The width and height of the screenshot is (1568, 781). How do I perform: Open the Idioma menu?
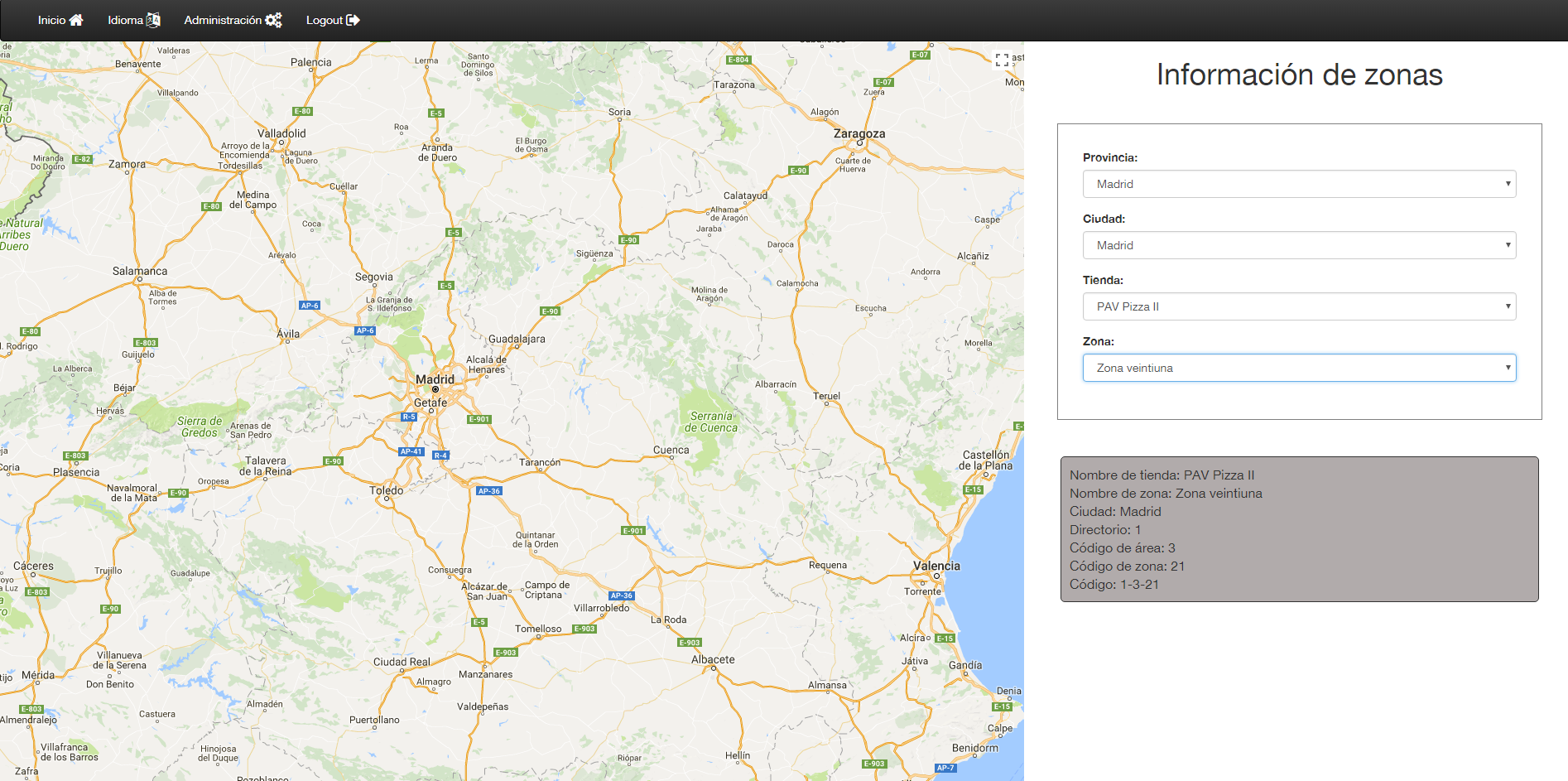(x=133, y=20)
